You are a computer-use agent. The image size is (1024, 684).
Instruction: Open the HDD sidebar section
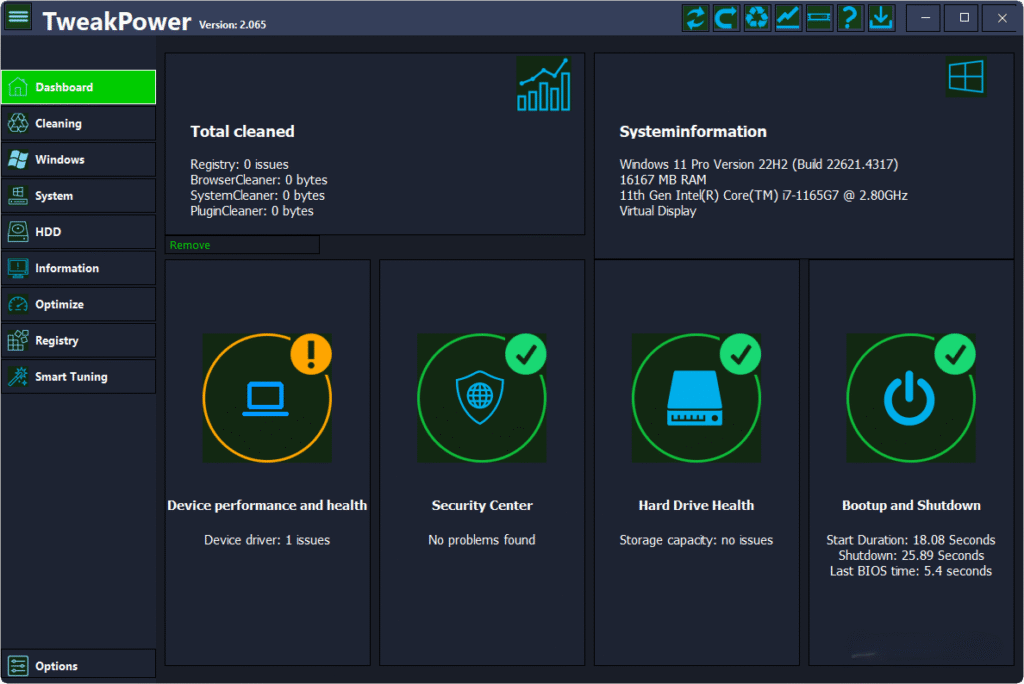78,232
